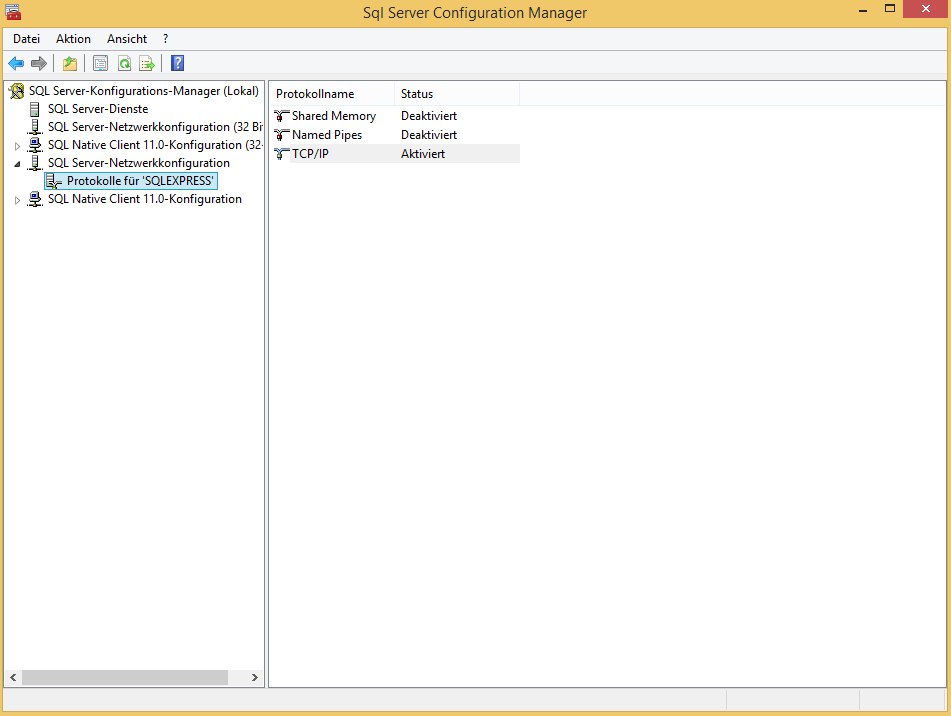The width and height of the screenshot is (951, 716).
Task: Collapse the SQL Server-Netzwerkkonfiguration node
Action: [17, 164]
